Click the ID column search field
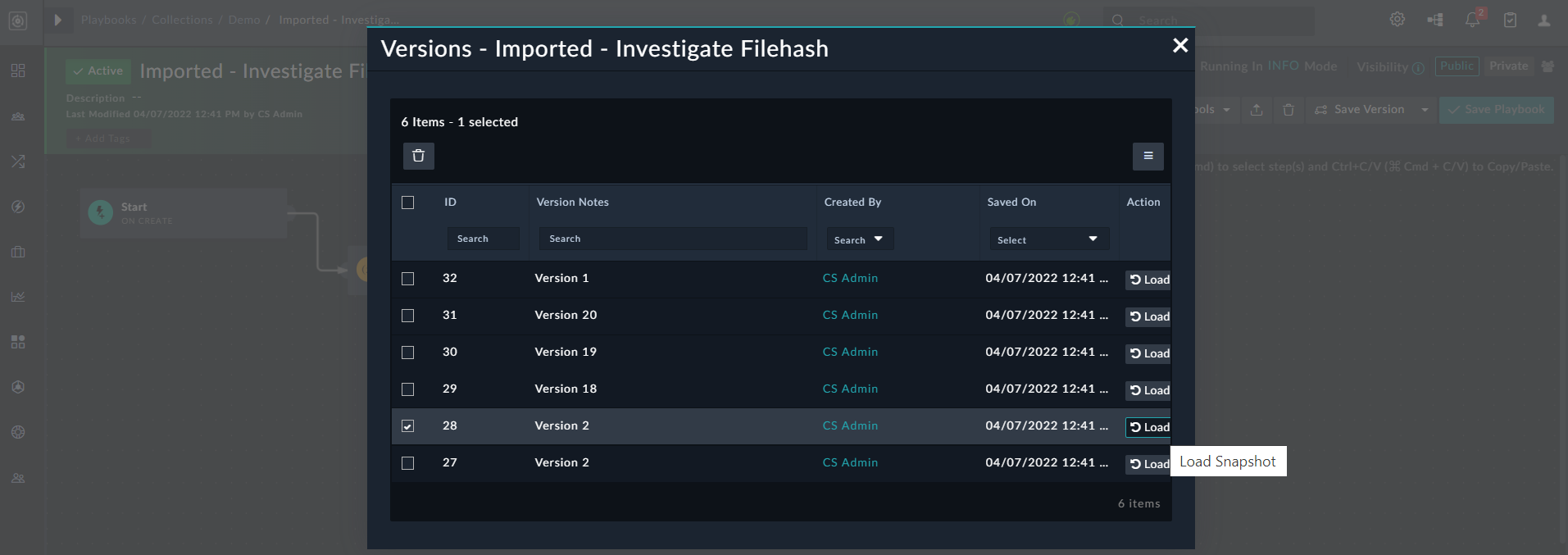1568x555 pixels. click(483, 239)
